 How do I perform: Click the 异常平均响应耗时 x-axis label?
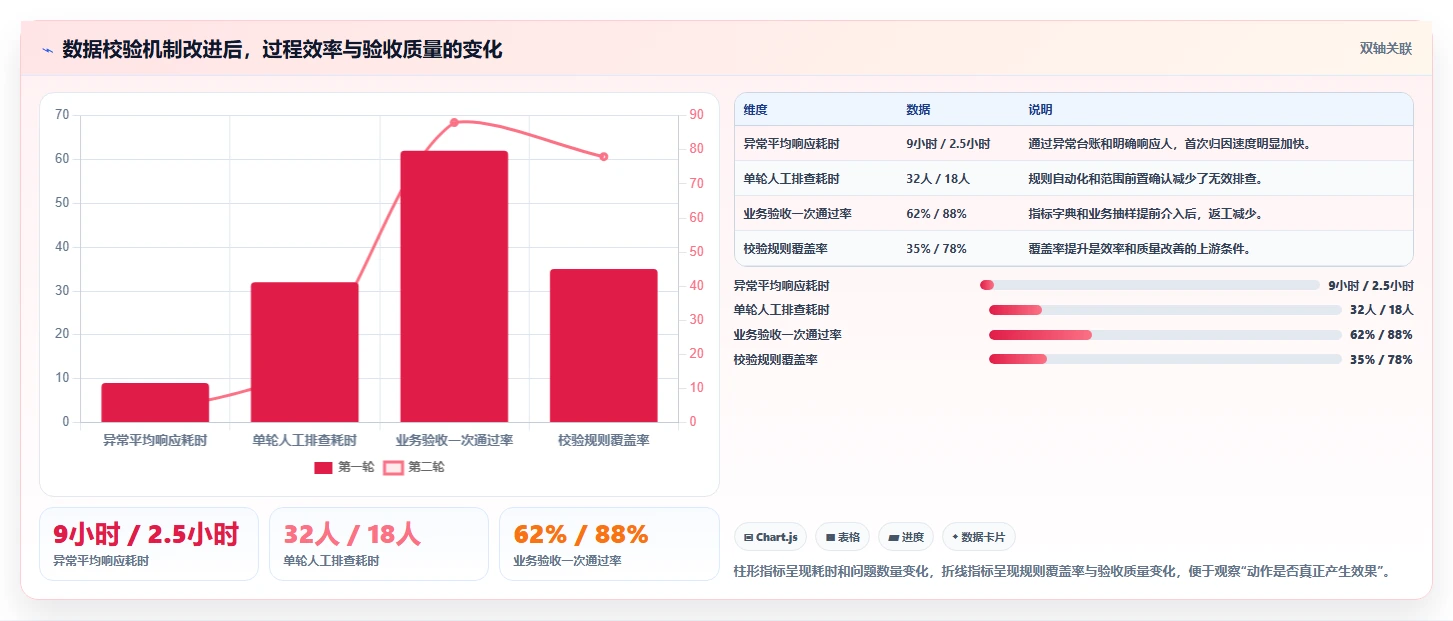click(155, 440)
